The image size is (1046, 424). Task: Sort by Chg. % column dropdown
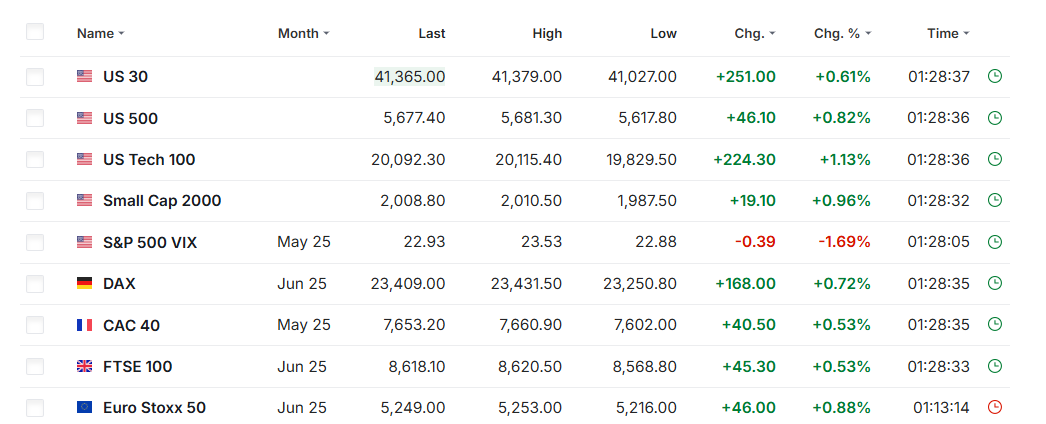[867, 34]
